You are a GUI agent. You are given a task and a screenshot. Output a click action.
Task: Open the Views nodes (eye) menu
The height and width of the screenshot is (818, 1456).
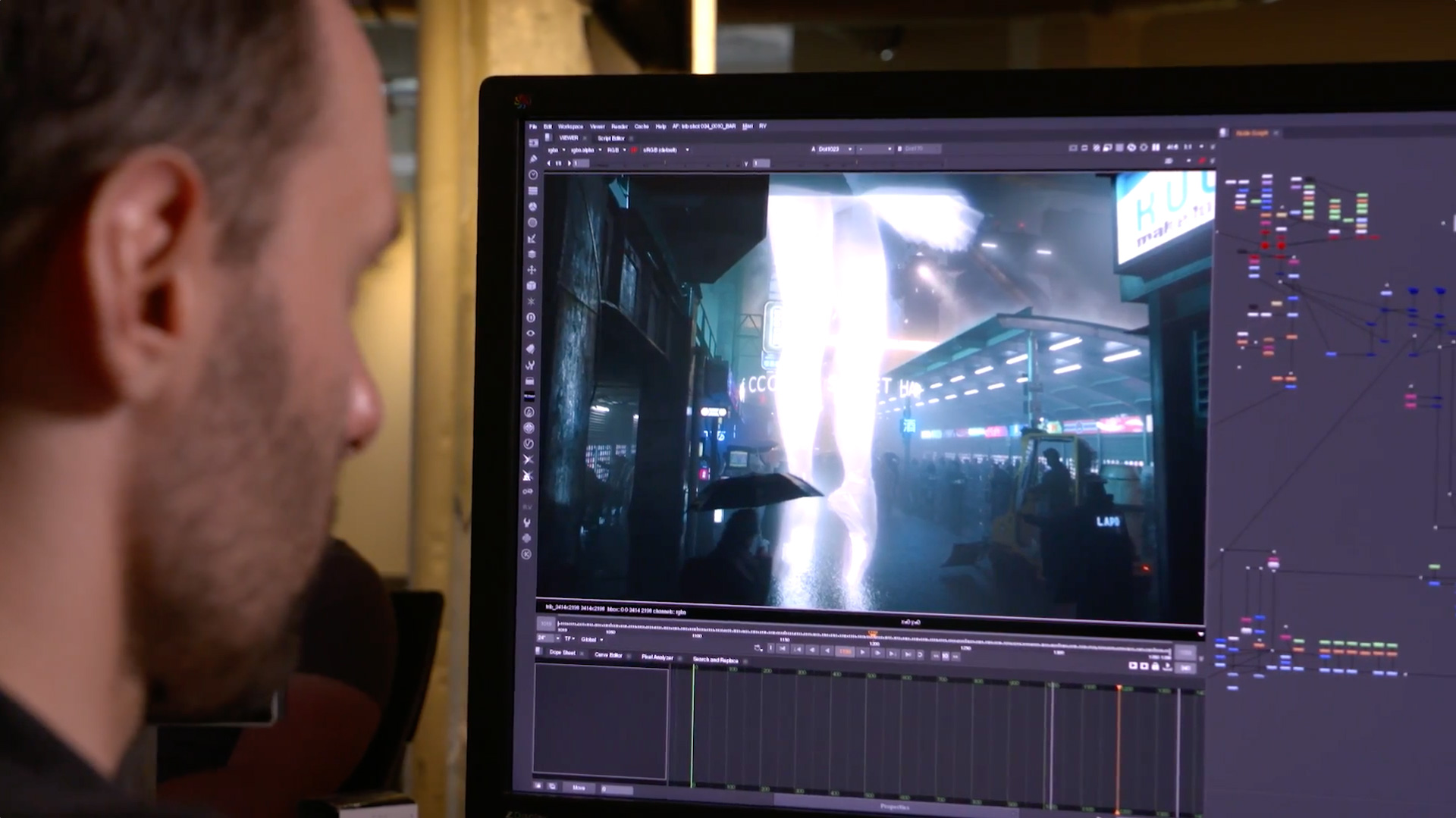tap(531, 333)
